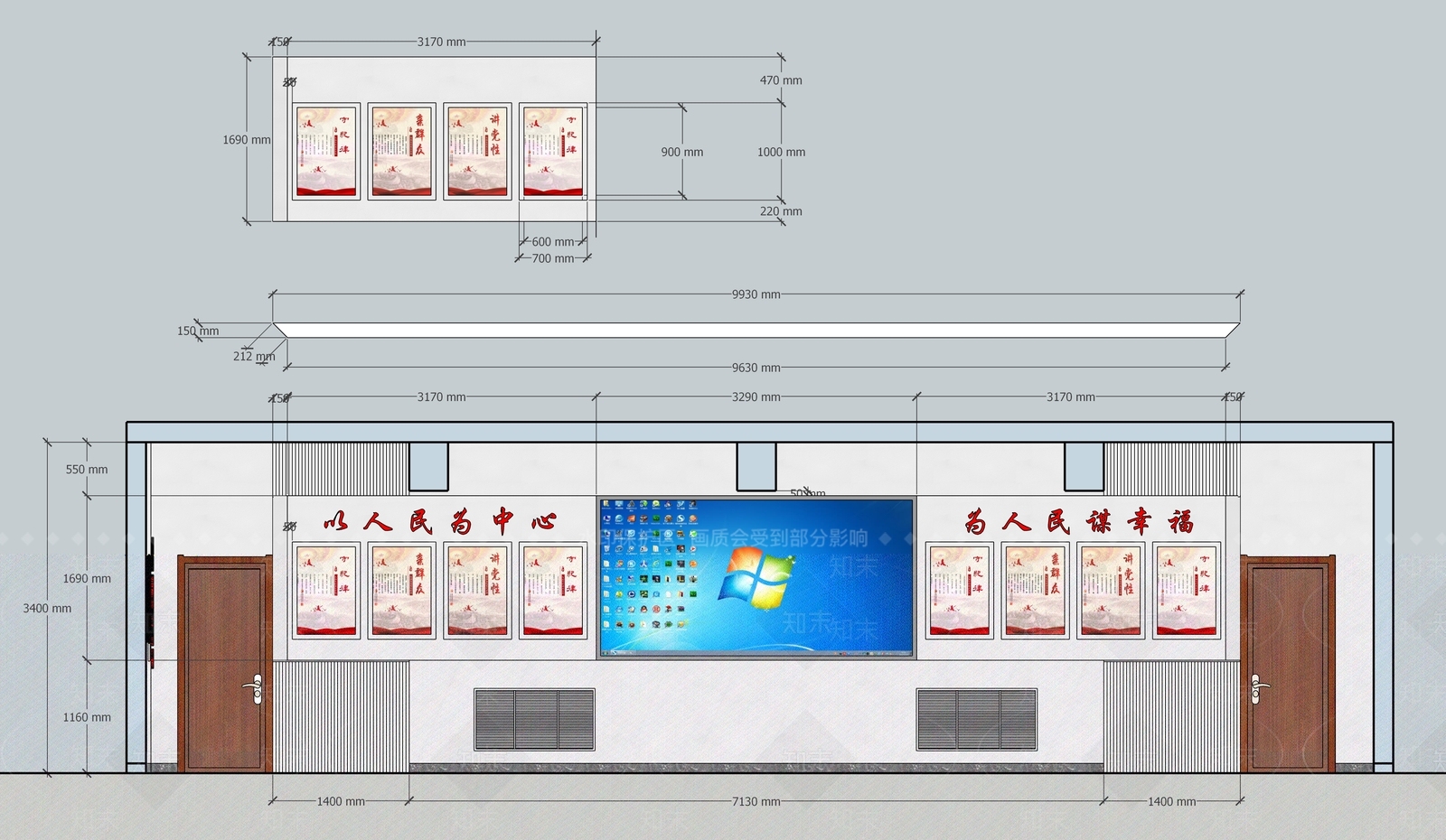Image resolution: width=1446 pixels, height=840 pixels.
Task: Select the right ventilation grille
Action: (976, 719)
